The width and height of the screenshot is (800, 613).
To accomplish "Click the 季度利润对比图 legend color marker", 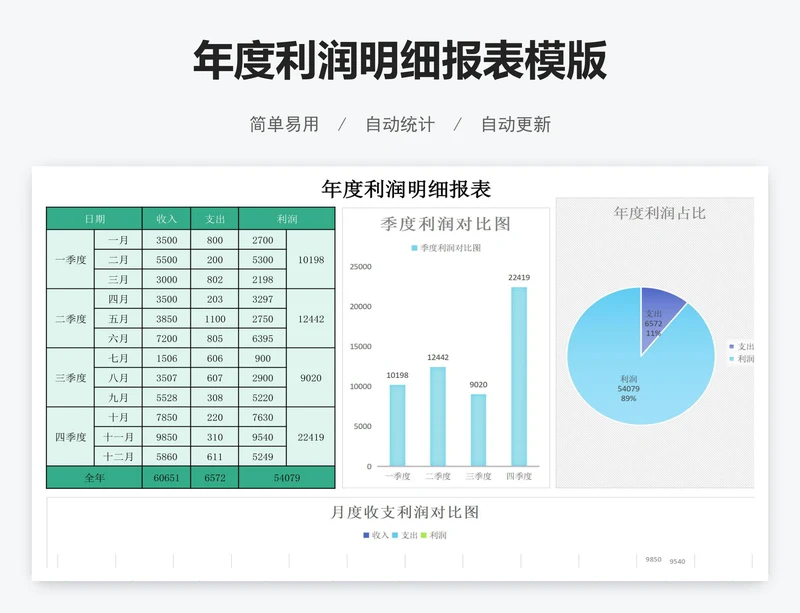I will tap(414, 248).
